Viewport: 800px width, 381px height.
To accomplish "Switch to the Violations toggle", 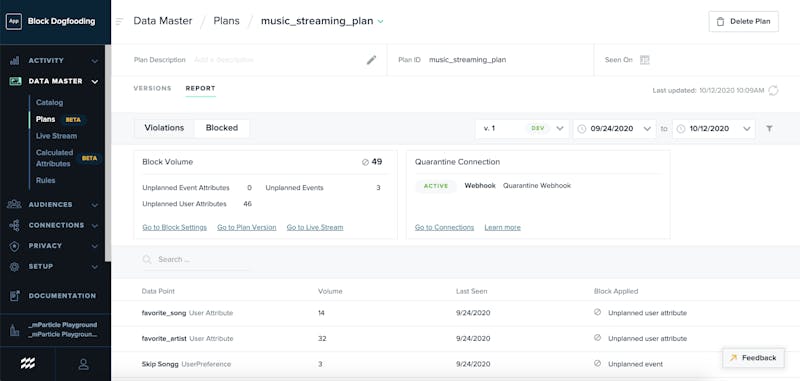I will 164,128.
